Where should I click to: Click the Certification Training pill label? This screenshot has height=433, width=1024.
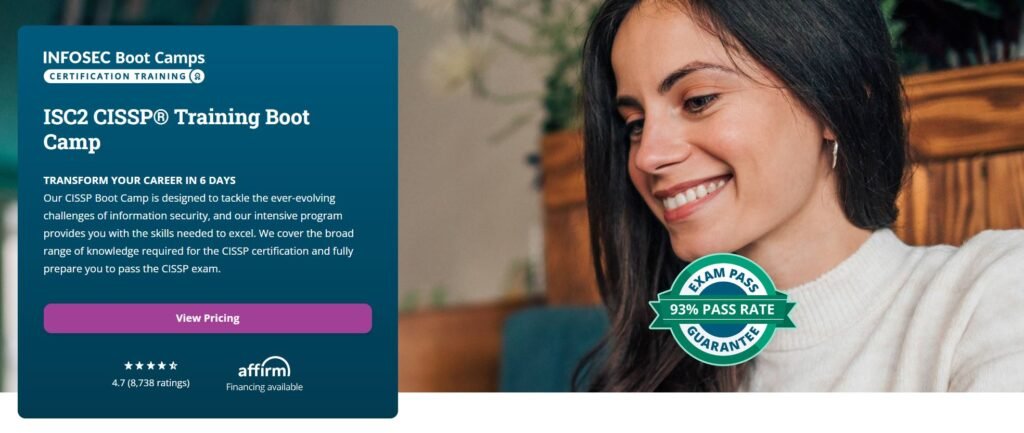[124, 76]
